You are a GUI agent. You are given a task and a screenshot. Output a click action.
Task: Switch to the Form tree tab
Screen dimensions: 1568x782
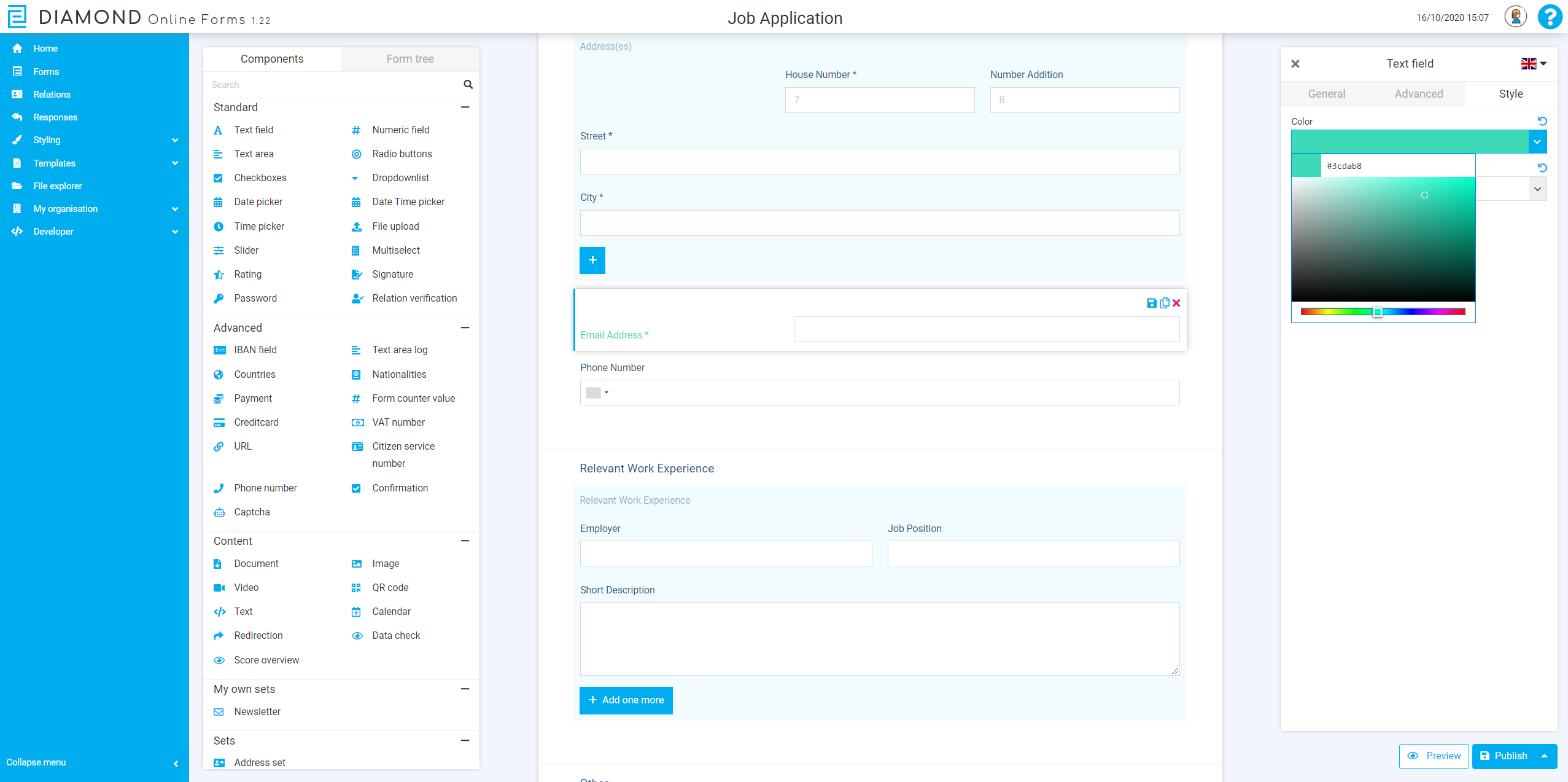(410, 59)
